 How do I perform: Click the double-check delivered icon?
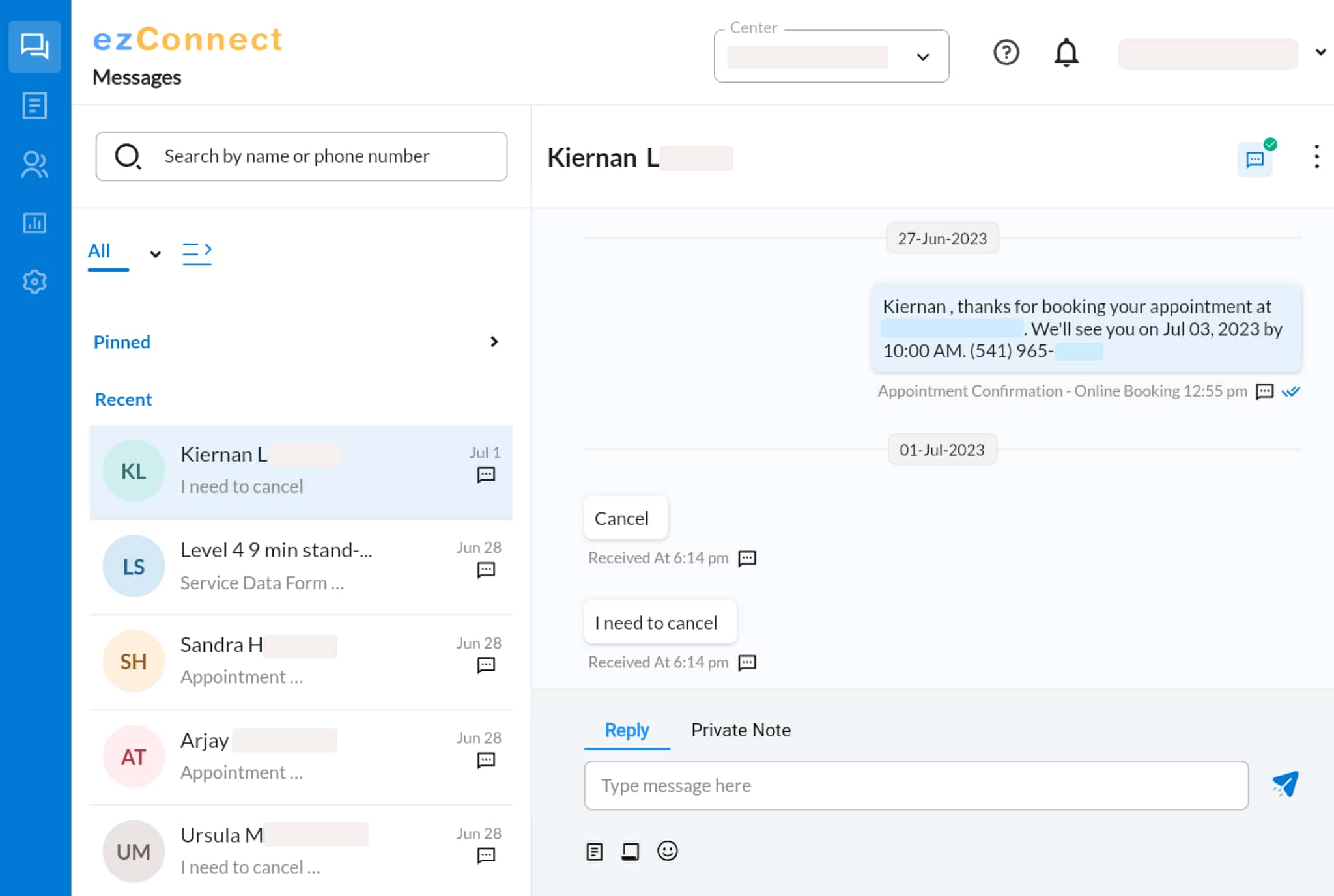tap(1290, 391)
